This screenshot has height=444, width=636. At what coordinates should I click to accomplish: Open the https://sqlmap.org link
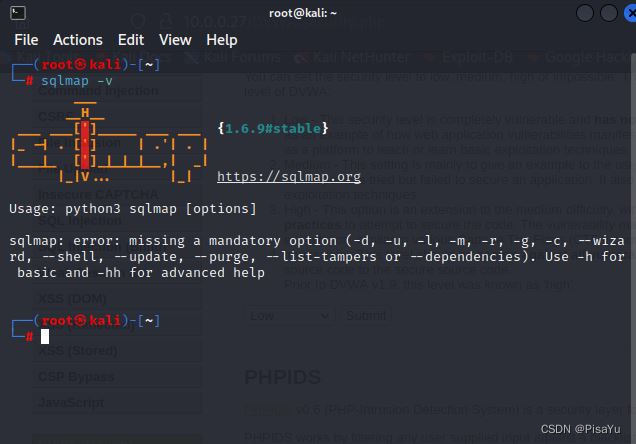(x=289, y=177)
